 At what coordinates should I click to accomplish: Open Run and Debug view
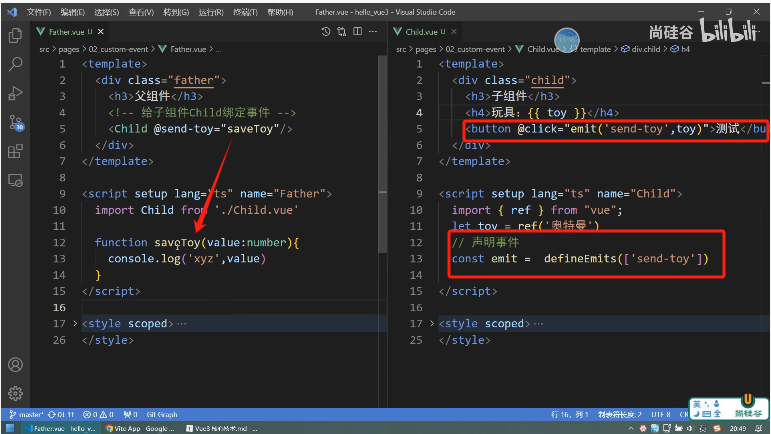tap(15, 93)
